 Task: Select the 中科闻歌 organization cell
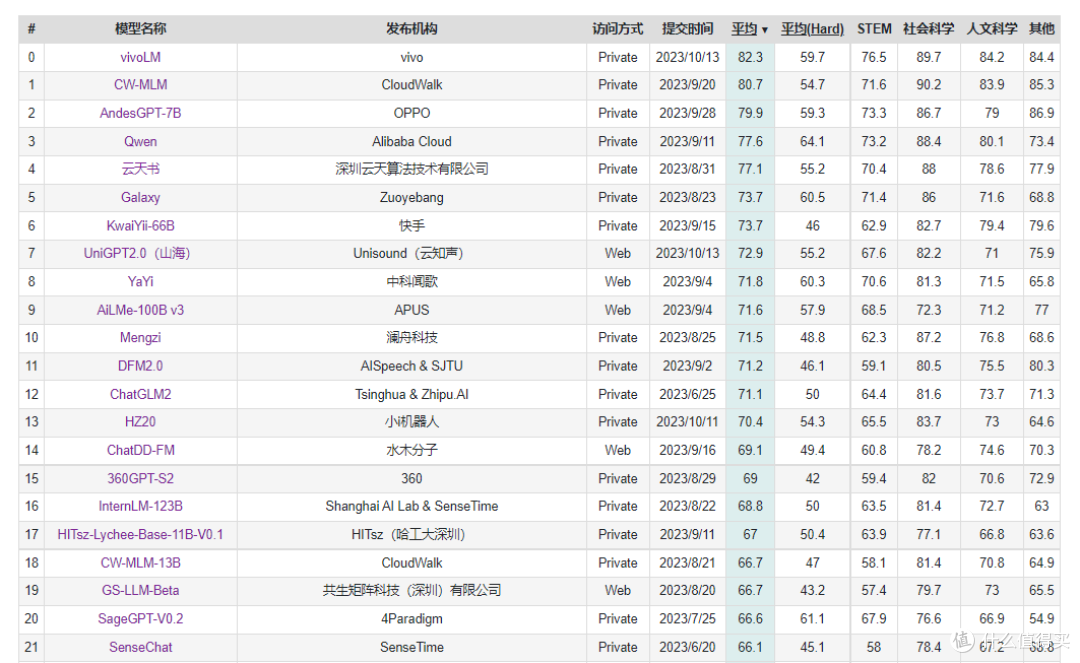[x=411, y=282]
